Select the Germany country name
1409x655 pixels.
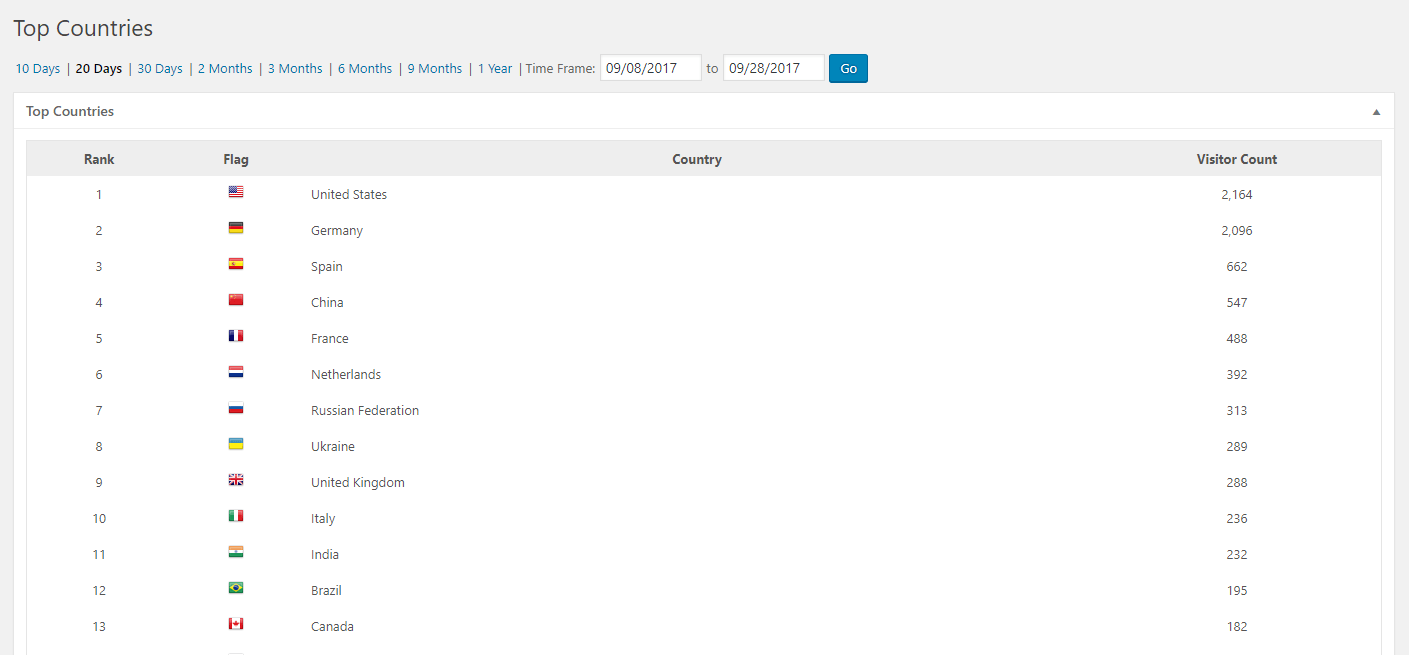[337, 231]
